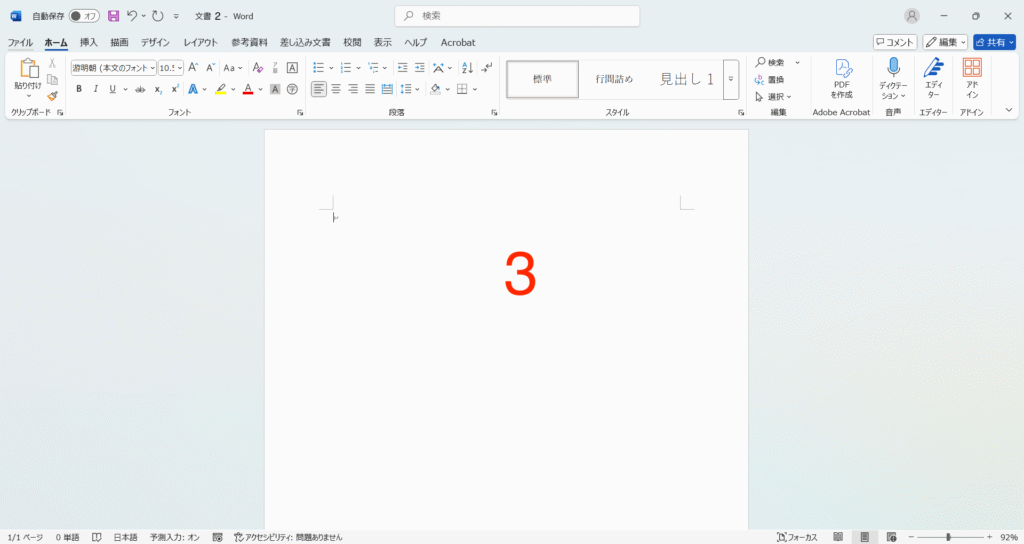
Task: Click the Redo arrow in title bar
Action: pos(157,16)
